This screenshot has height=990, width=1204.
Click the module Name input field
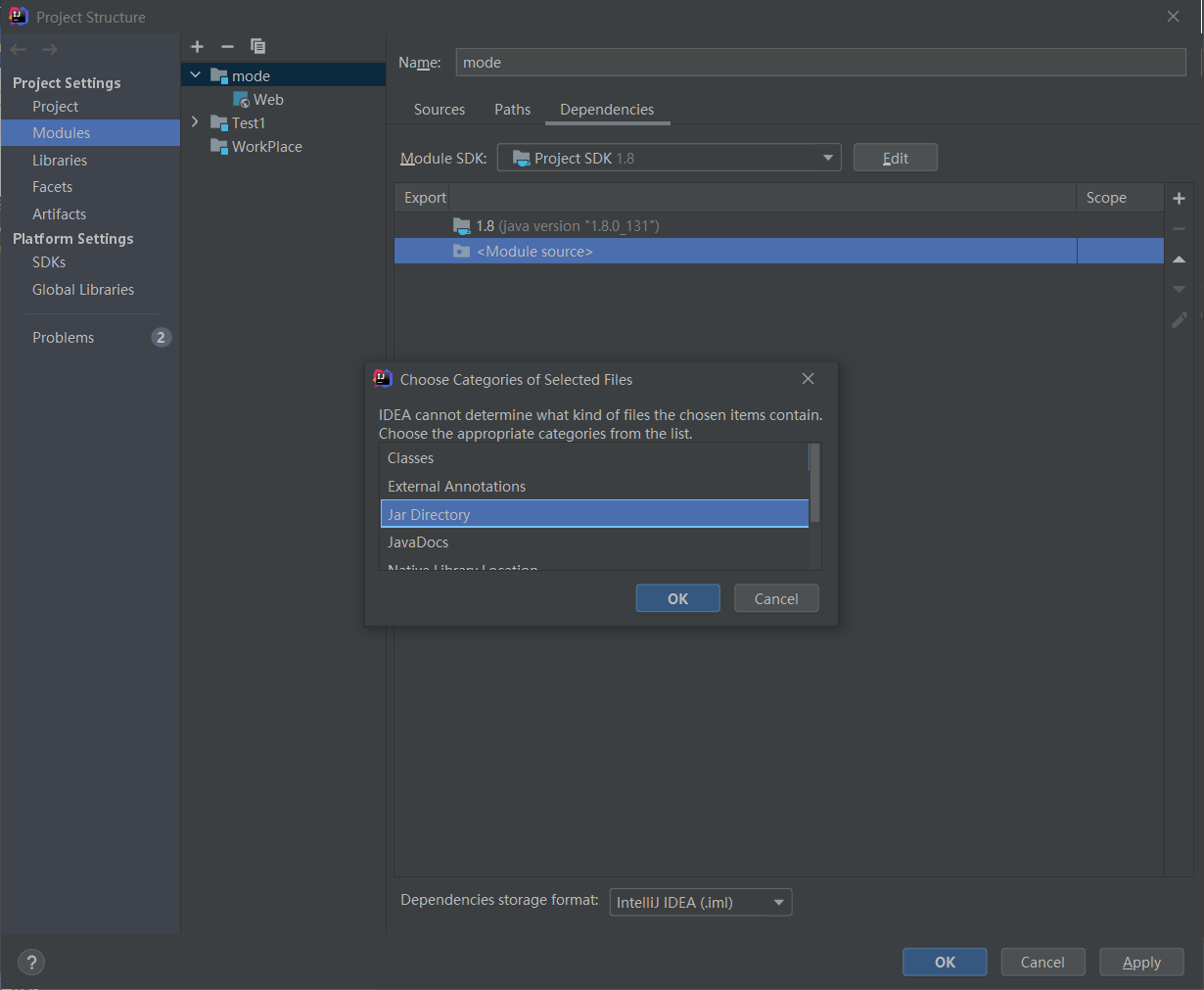[820, 63]
